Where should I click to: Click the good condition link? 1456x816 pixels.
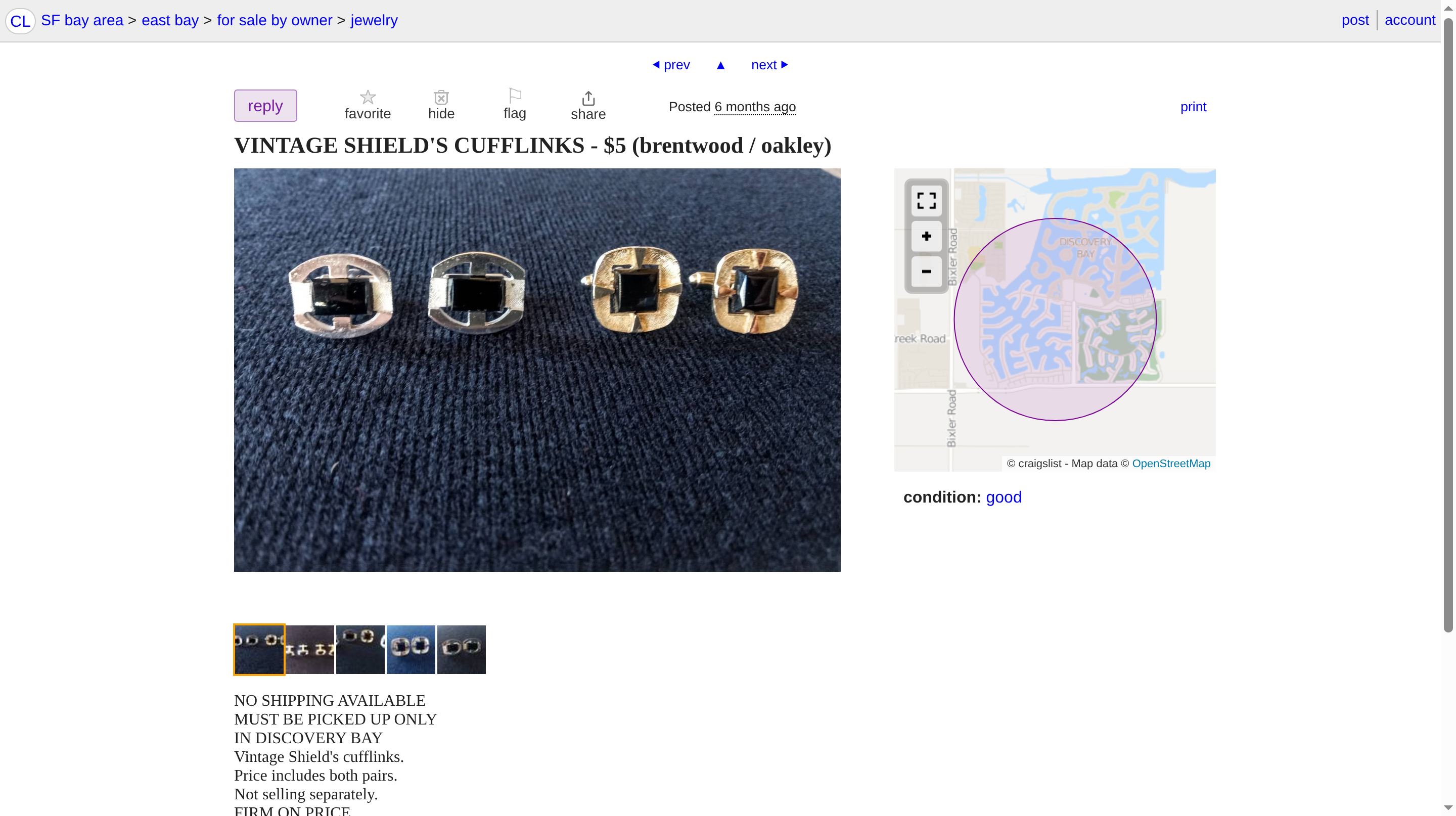click(x=1003, y=497)
